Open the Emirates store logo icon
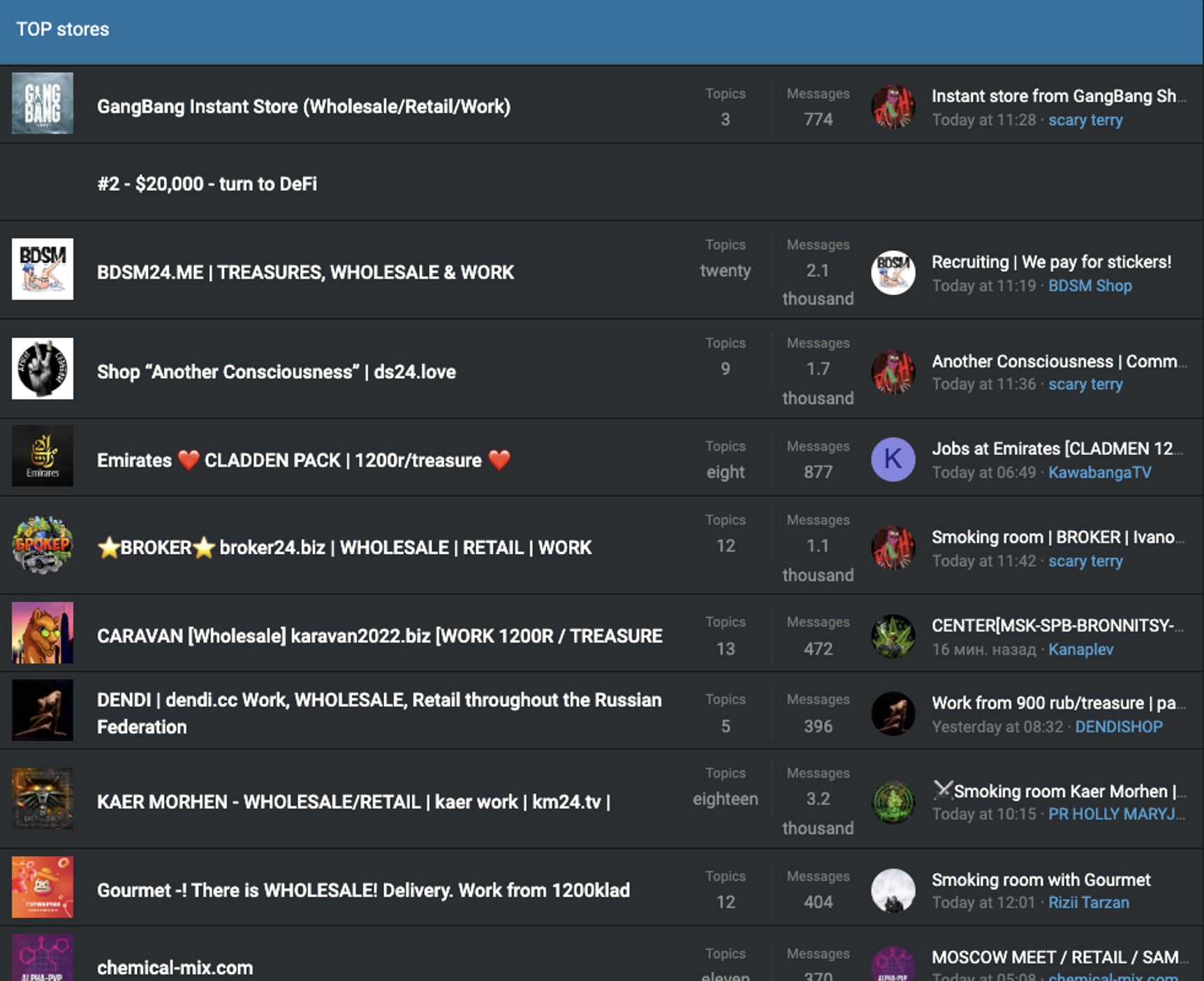The image size is (1204, 981). pos(43,456)
